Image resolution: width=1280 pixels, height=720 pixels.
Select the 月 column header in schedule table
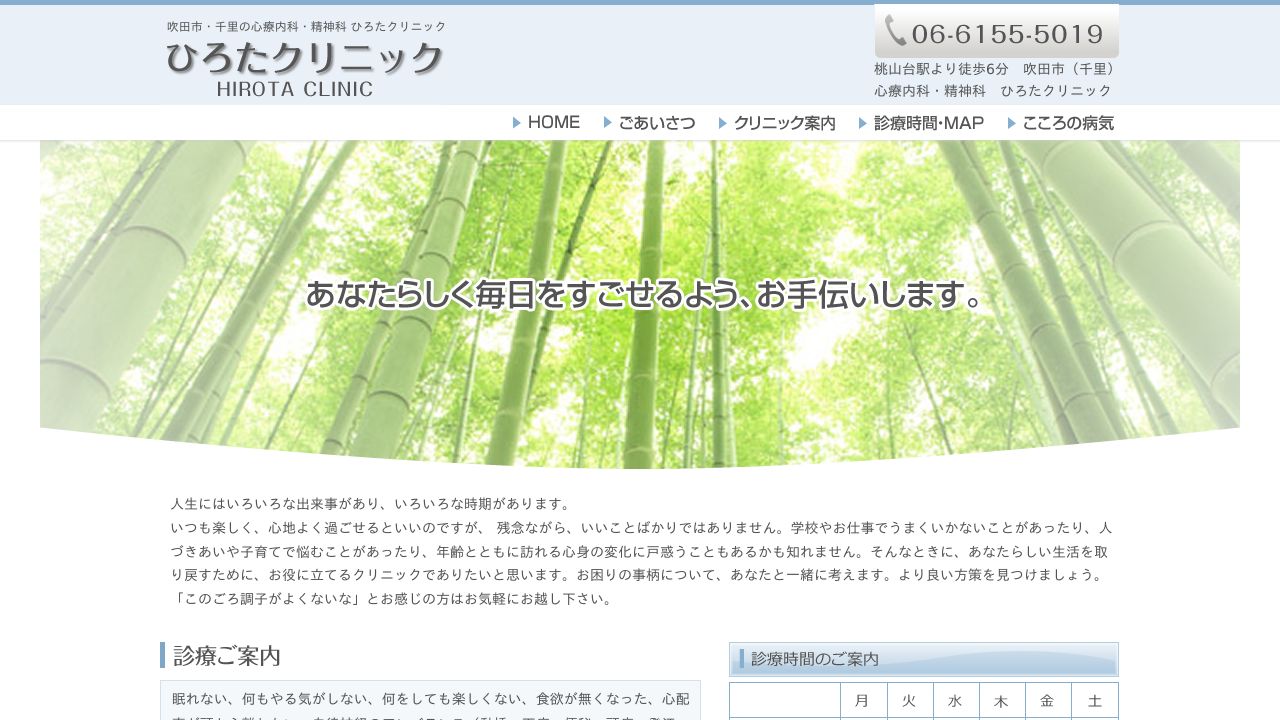point(862,700)
